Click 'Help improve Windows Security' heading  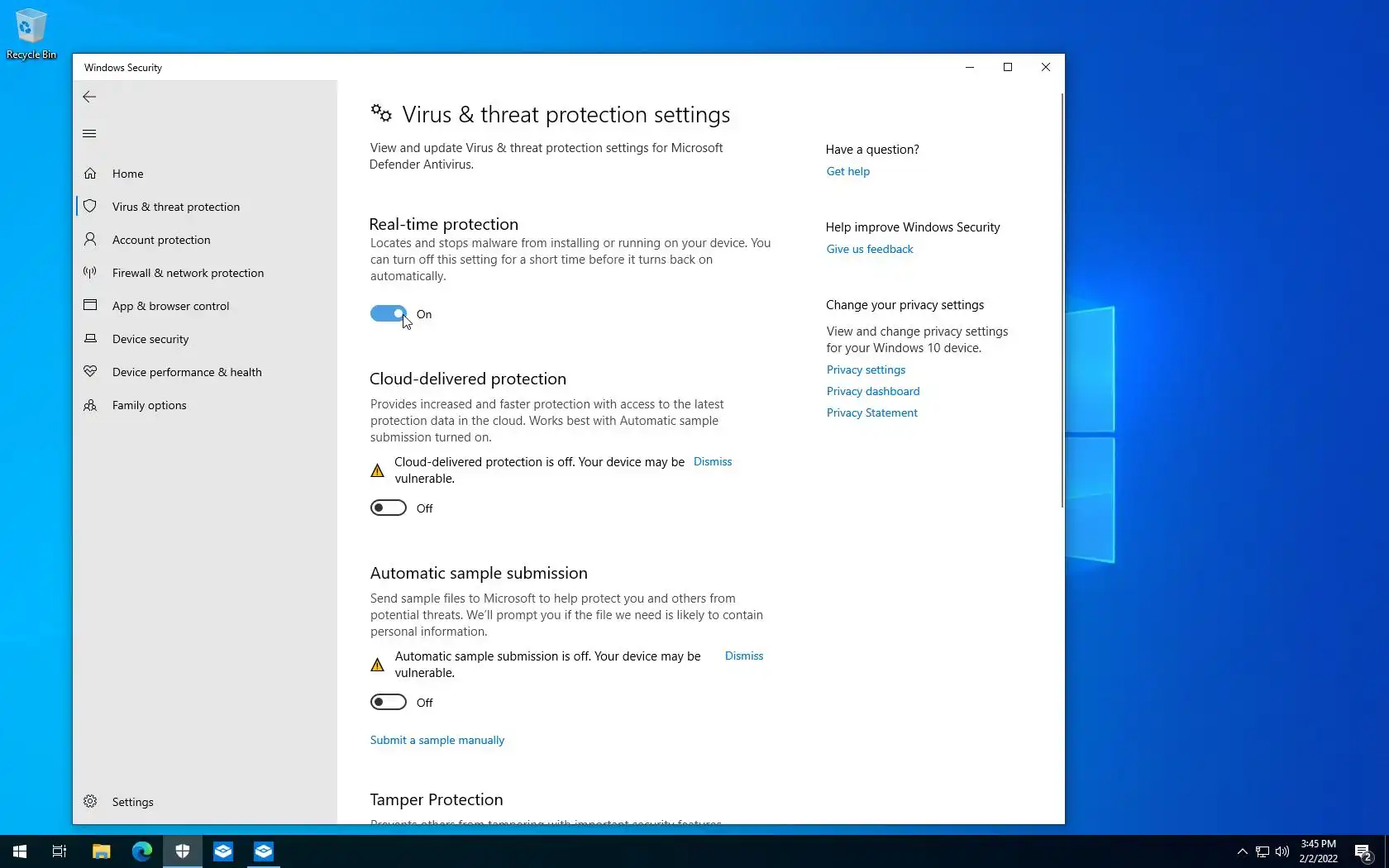coord(913,227)
